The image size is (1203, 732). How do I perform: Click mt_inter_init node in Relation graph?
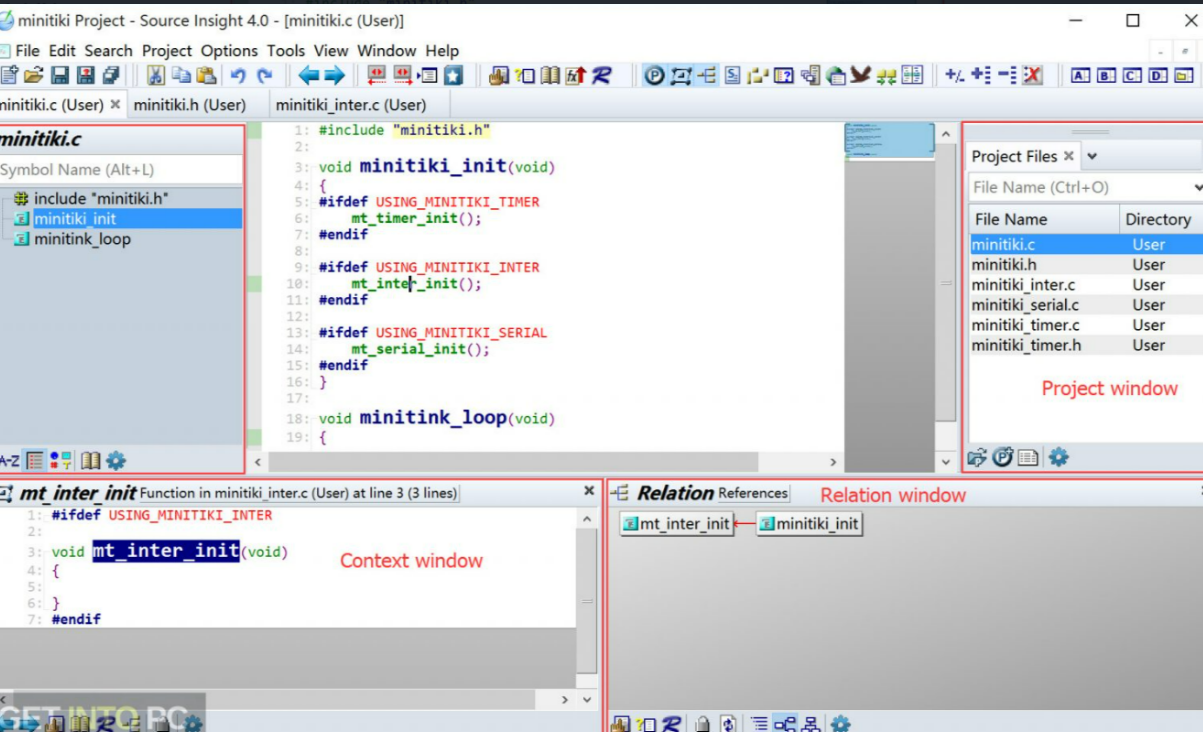676,523
